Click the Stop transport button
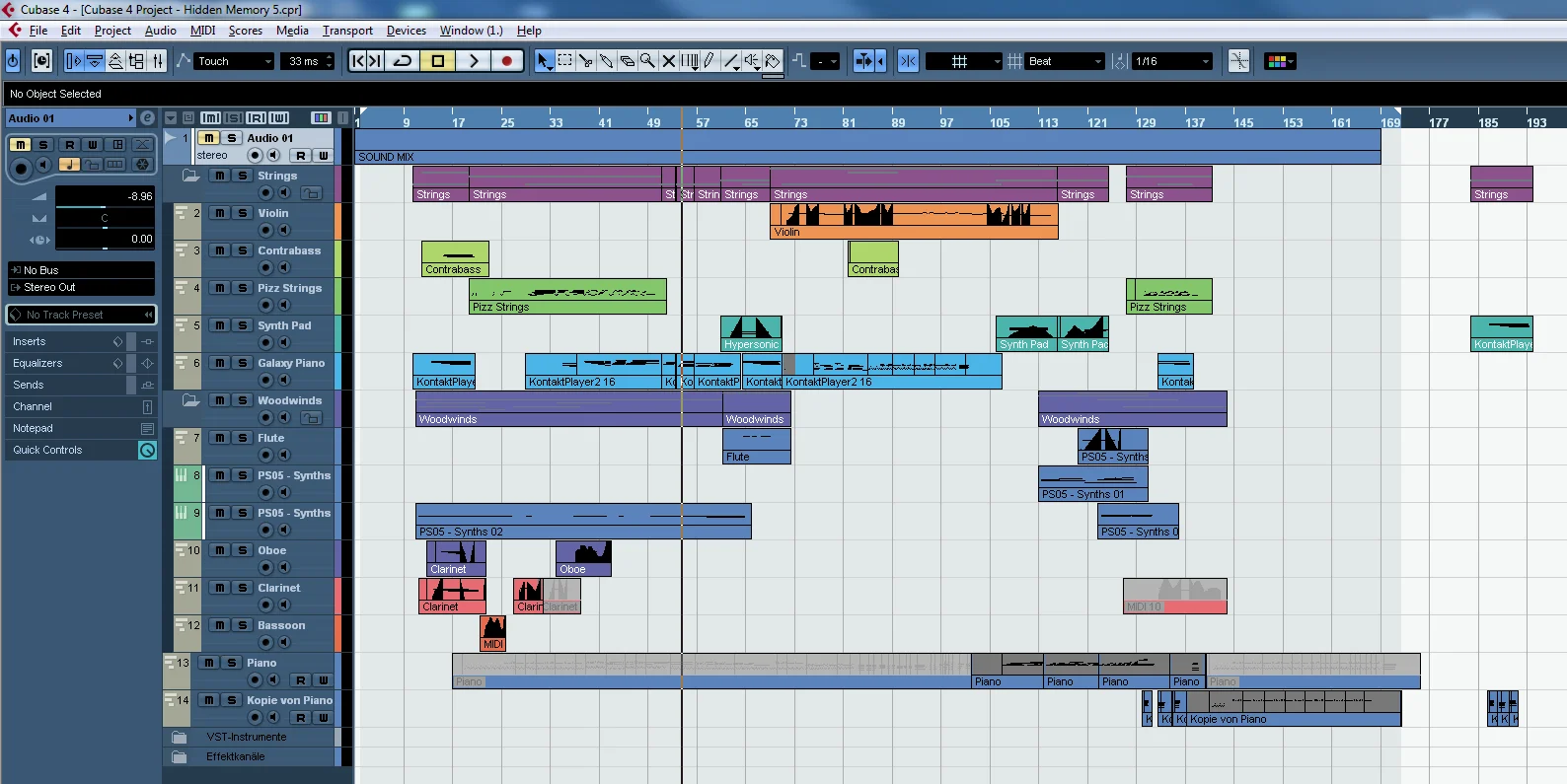This screenshot has height=784, width=1567. 438,61
